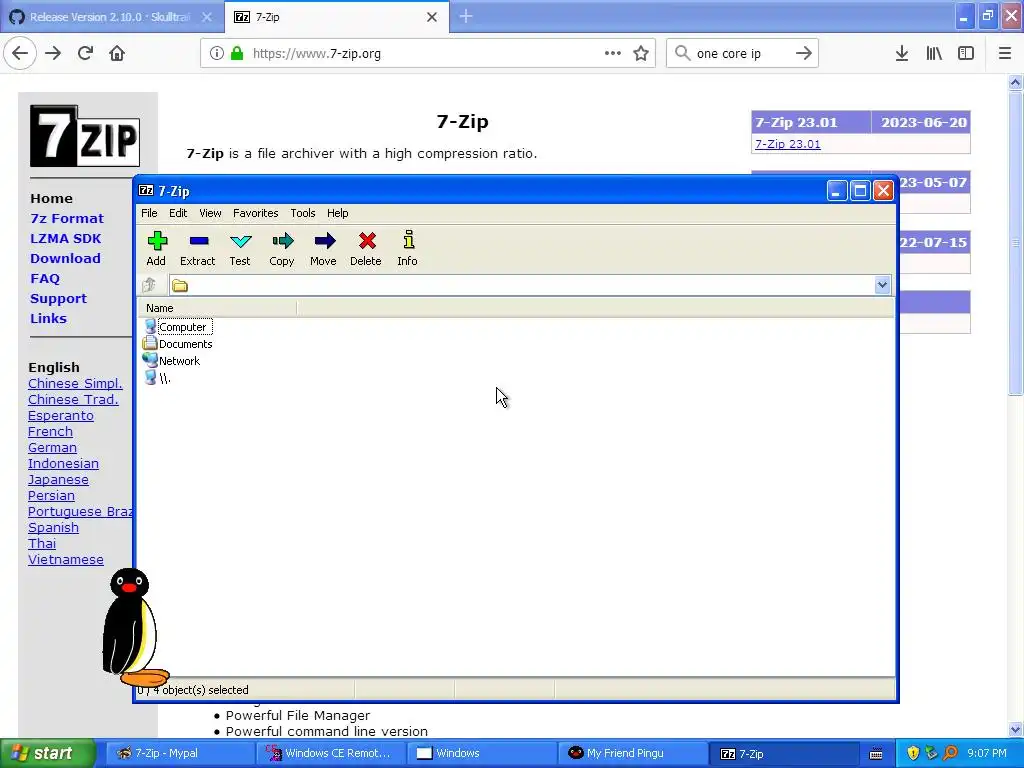This screenshot has width=1024, height=768.
Task: Open the browser hamburger menu
Action: pyautogui.click(x=1005, y=53)
